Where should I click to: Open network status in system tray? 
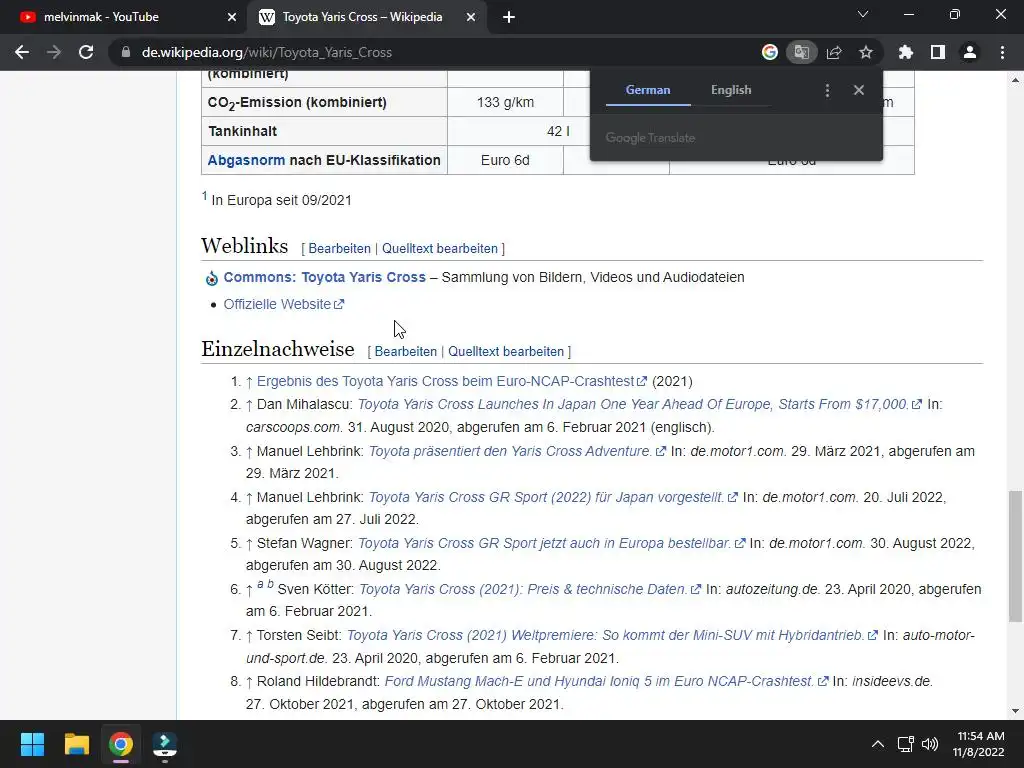pos(906,744)
